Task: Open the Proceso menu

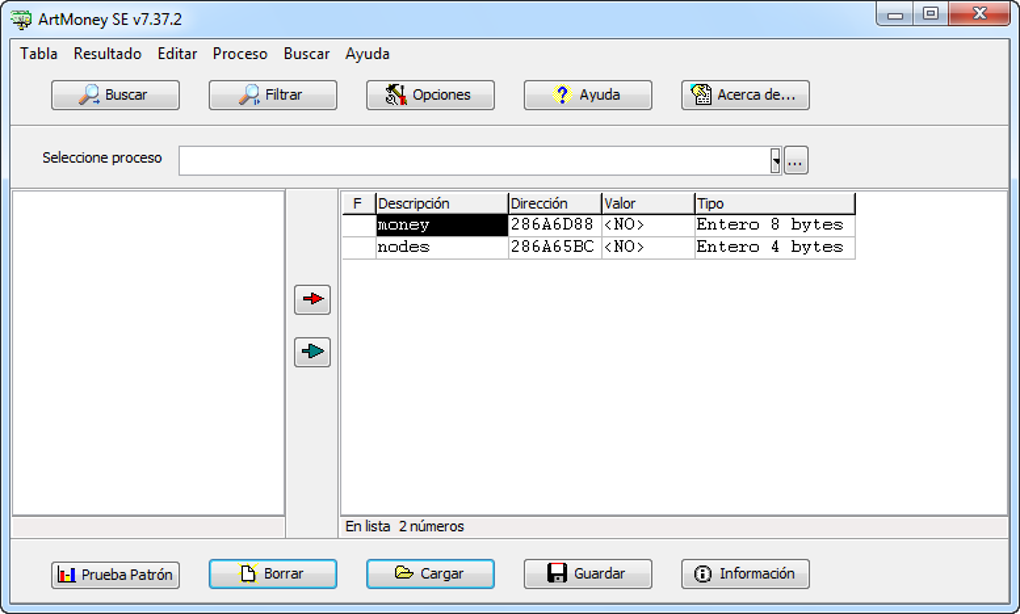Action: pos(239,54)
